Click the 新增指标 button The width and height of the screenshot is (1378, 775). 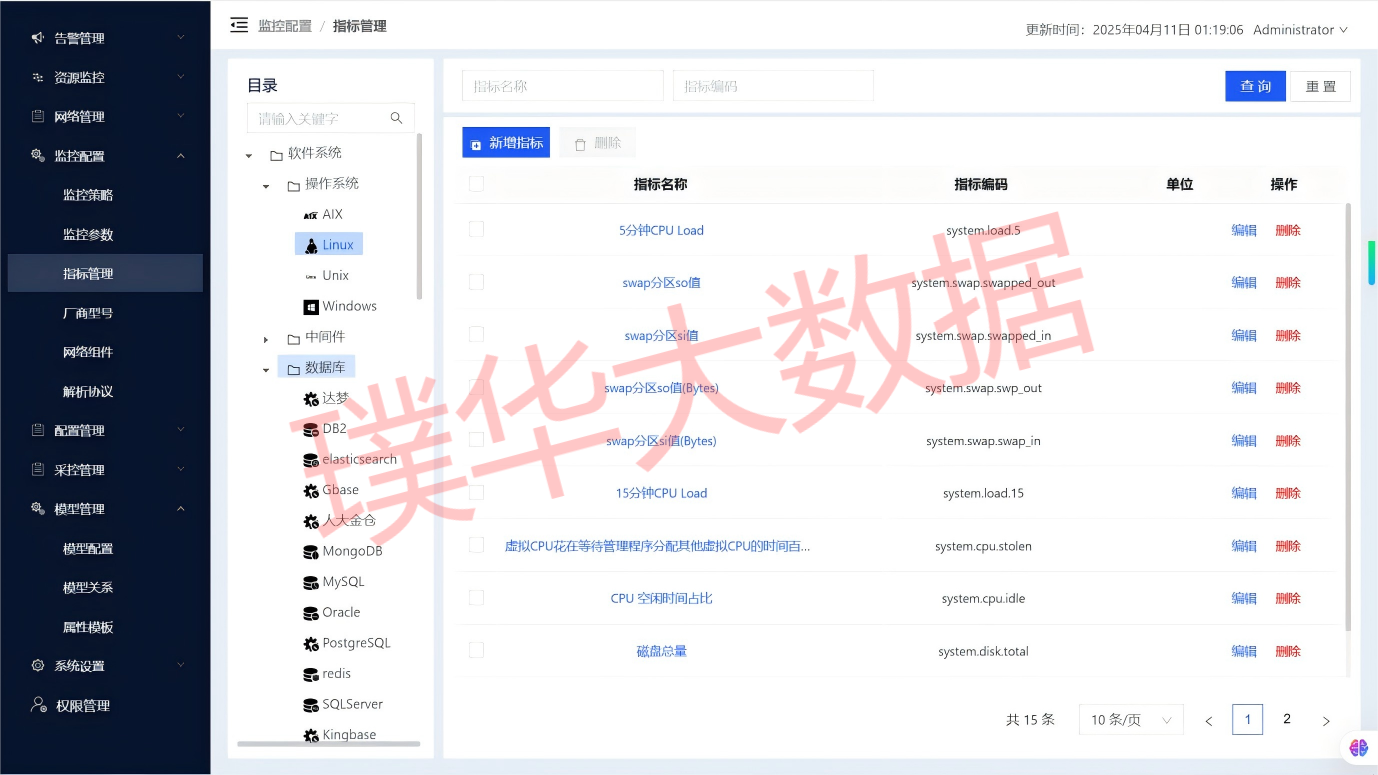coord(506,143)
